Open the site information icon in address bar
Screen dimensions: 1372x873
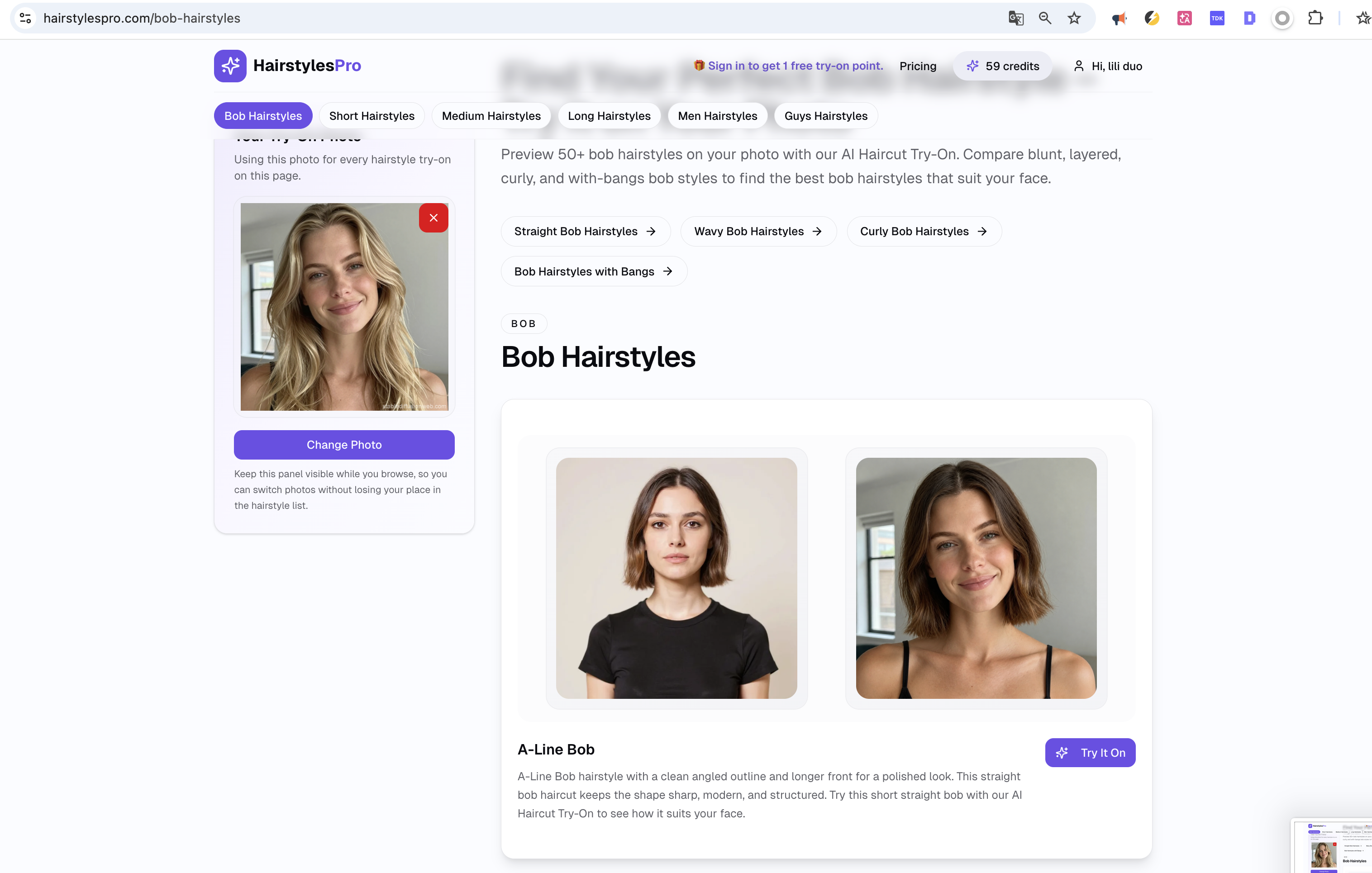click(26, 18)
